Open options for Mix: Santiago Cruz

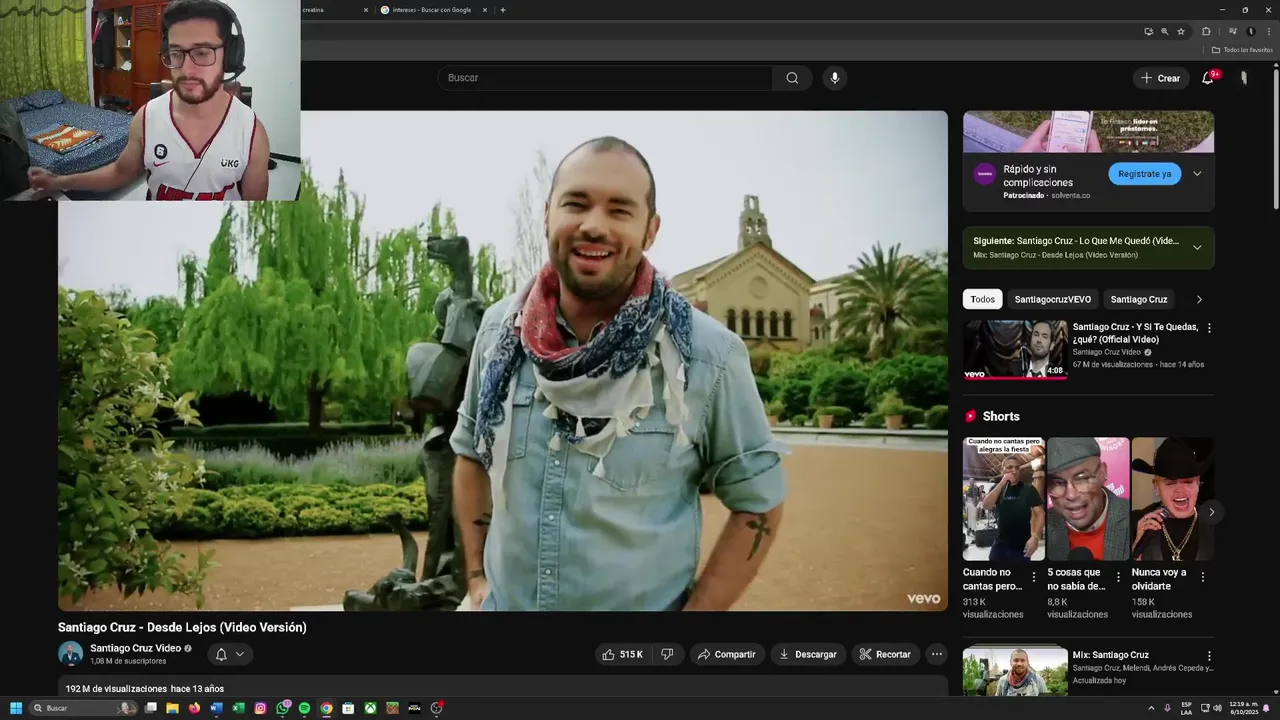tap(1209, 656)
